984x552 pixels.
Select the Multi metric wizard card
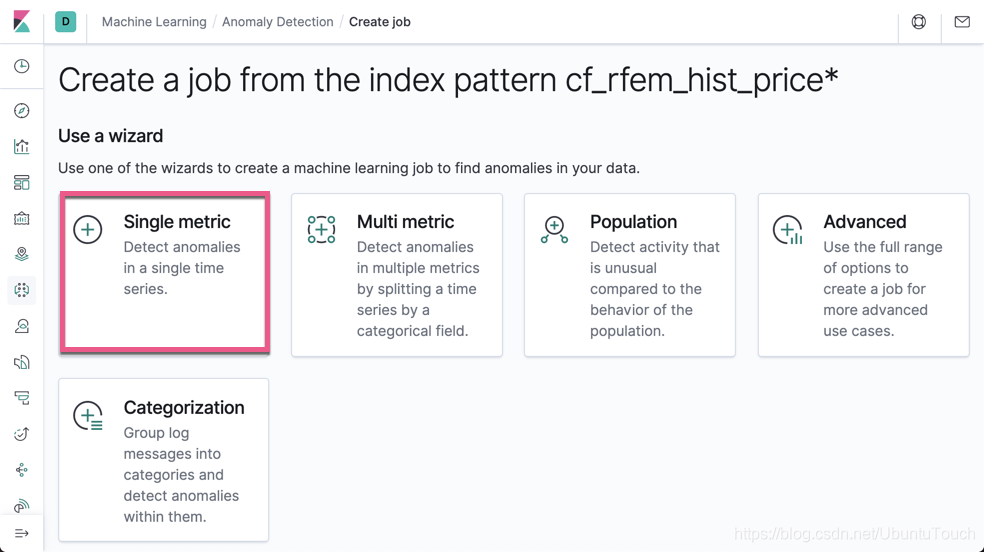[x=397, y=275]
